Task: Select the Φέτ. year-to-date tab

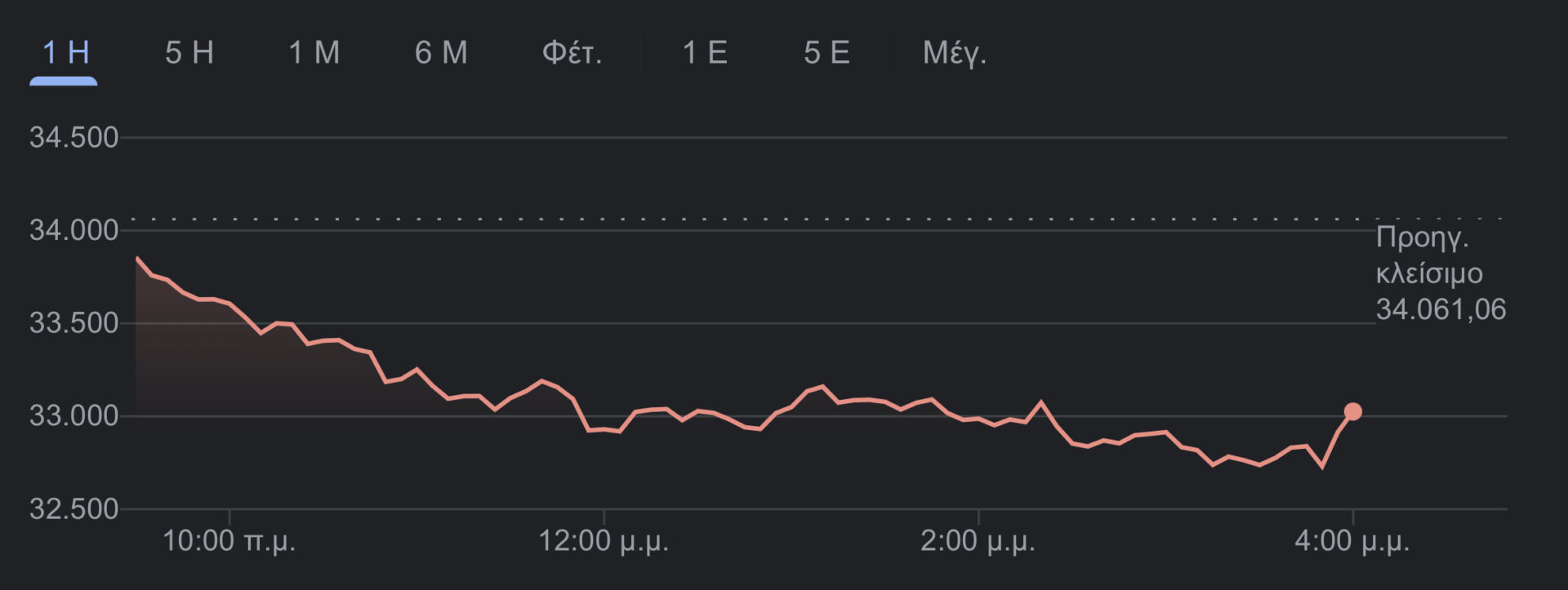Action: pyautogui.click(x=572, y=53)
